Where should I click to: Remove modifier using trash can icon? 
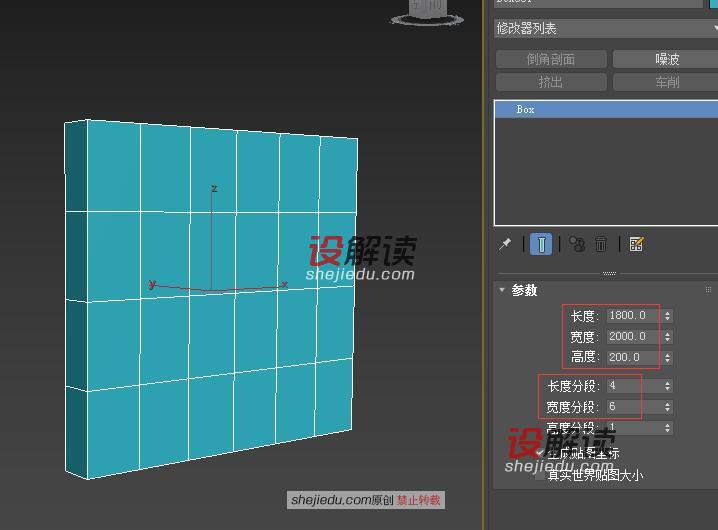(x=601, y=244)
